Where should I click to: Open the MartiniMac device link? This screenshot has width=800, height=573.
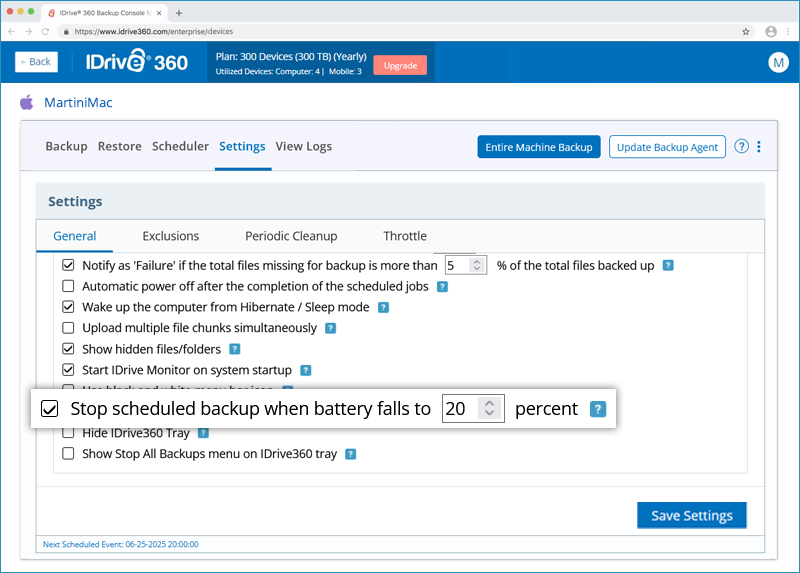(78, 103)
